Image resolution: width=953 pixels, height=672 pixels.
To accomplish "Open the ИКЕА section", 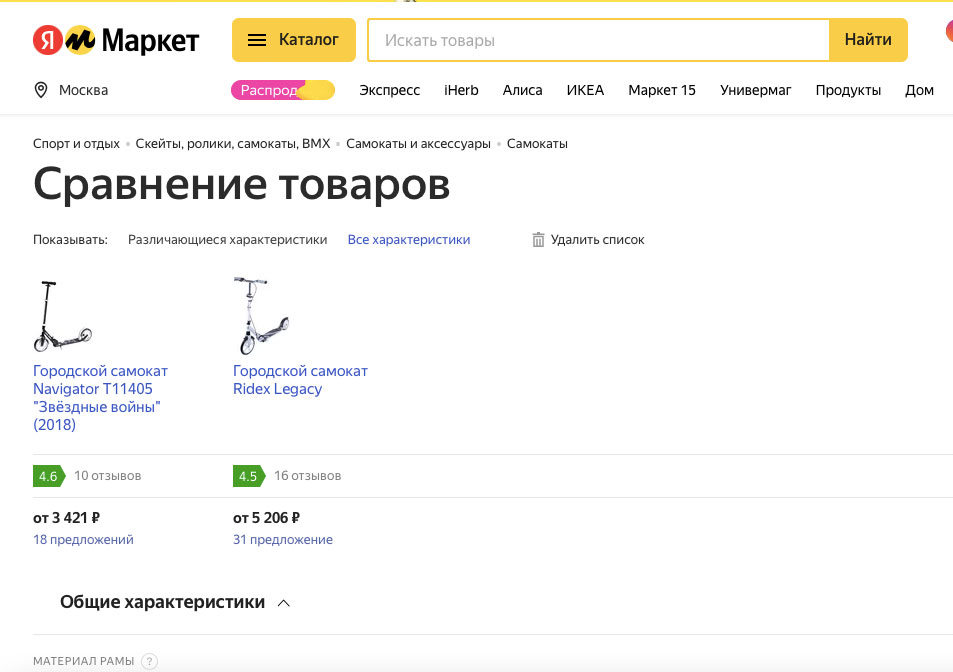I will 585,90.
